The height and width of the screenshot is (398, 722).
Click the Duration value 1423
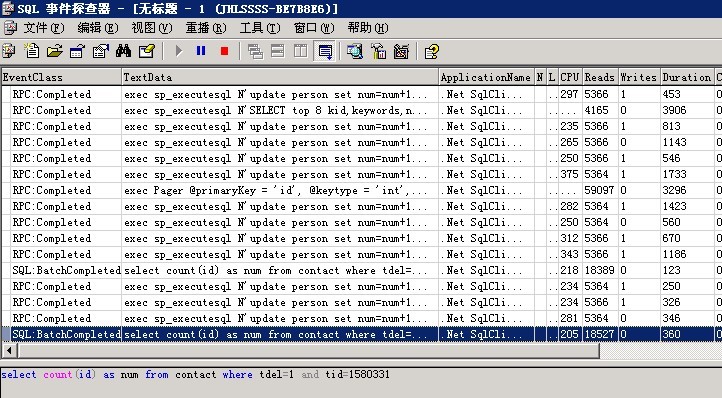tap(674, 206)
